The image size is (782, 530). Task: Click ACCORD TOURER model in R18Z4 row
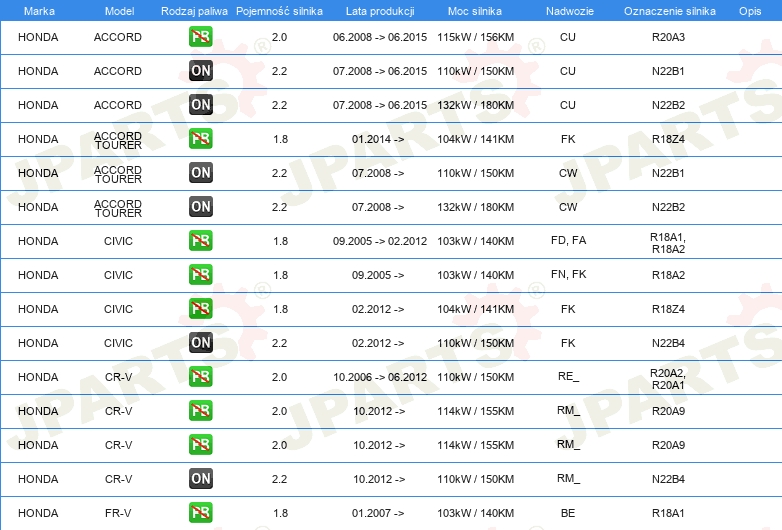(118, 141)
